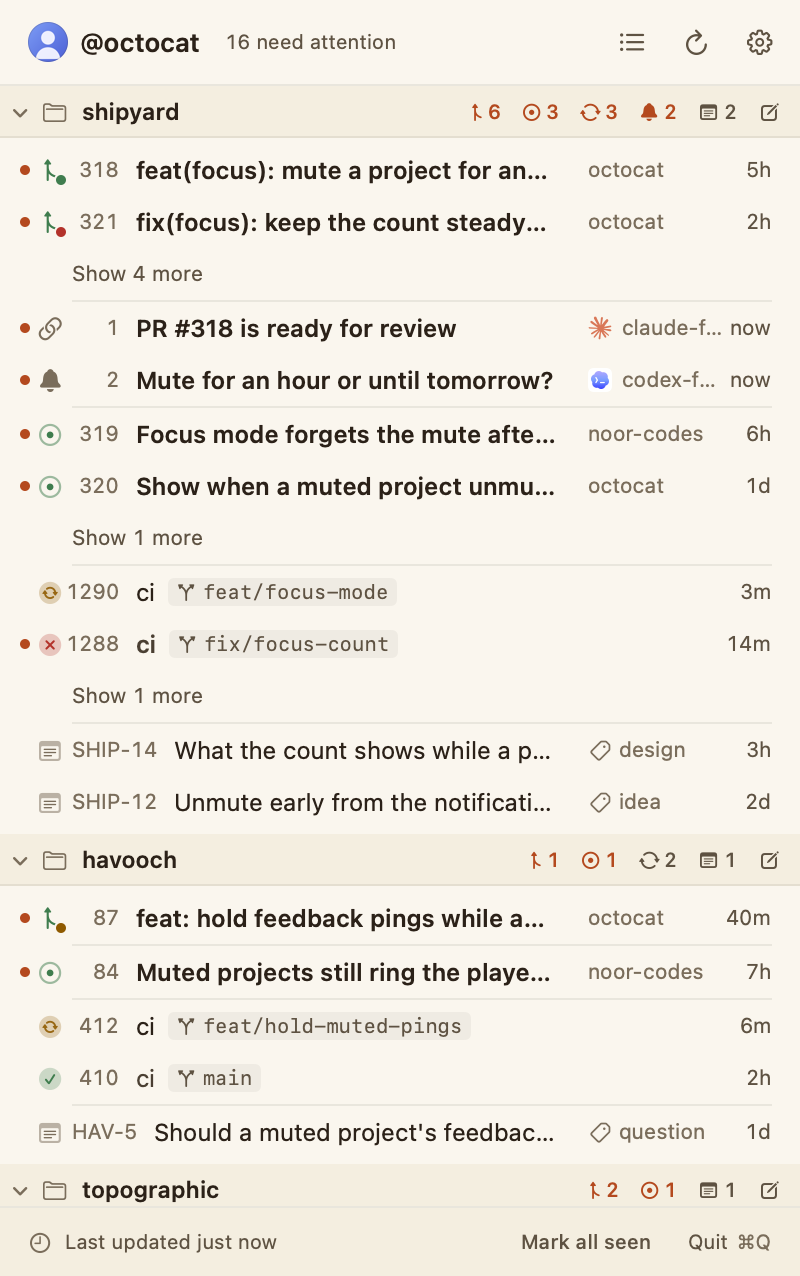This screenshot has height=1276, width=800.
Task: Click shipyard issues count 3
Action: point(541,112)
